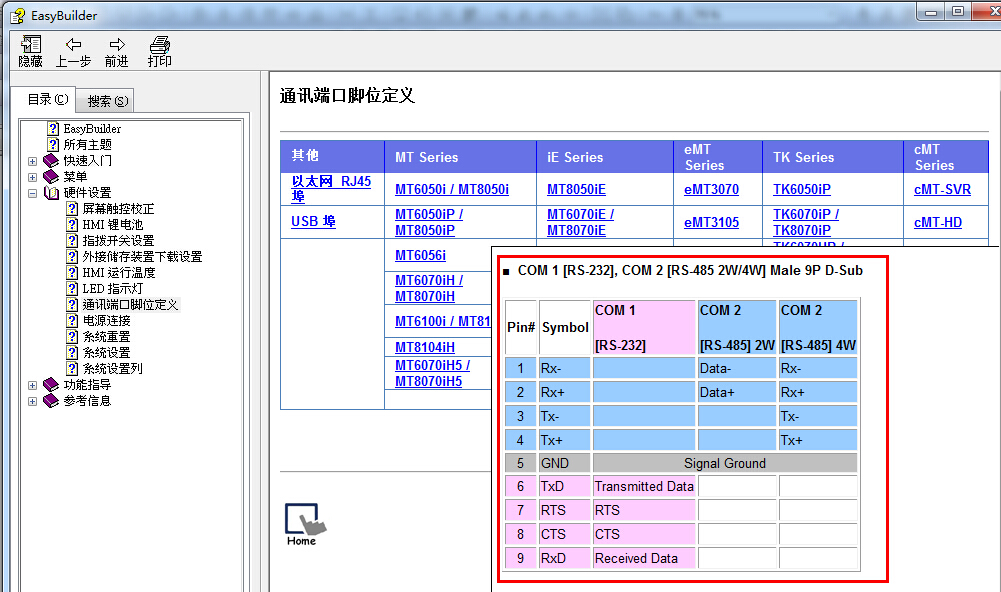Click the page icon beside 电源连接
This screenshot has width=1001, height=592.
[73, 321]
